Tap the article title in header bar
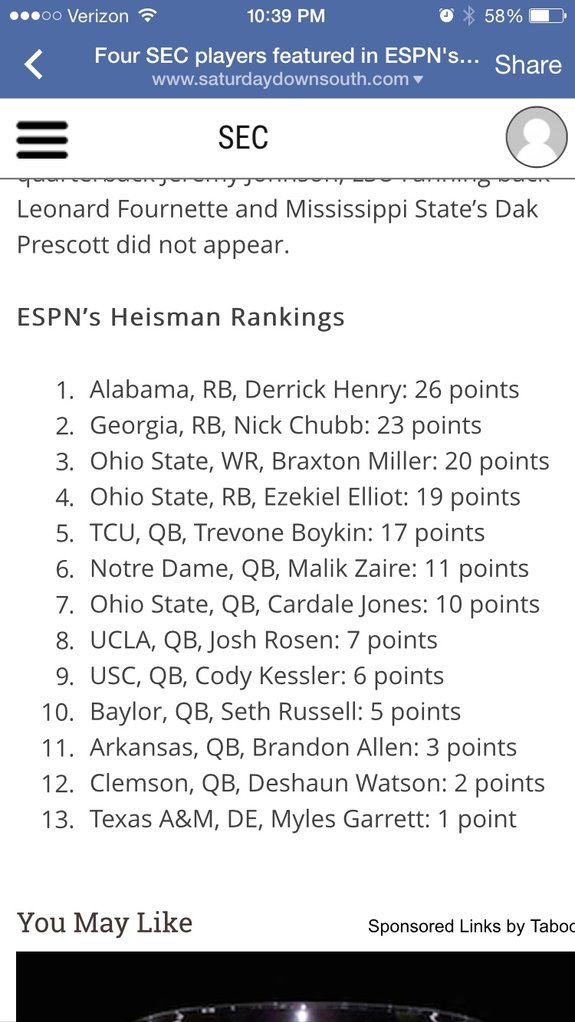575x1022 pixels. coord(287,55)
